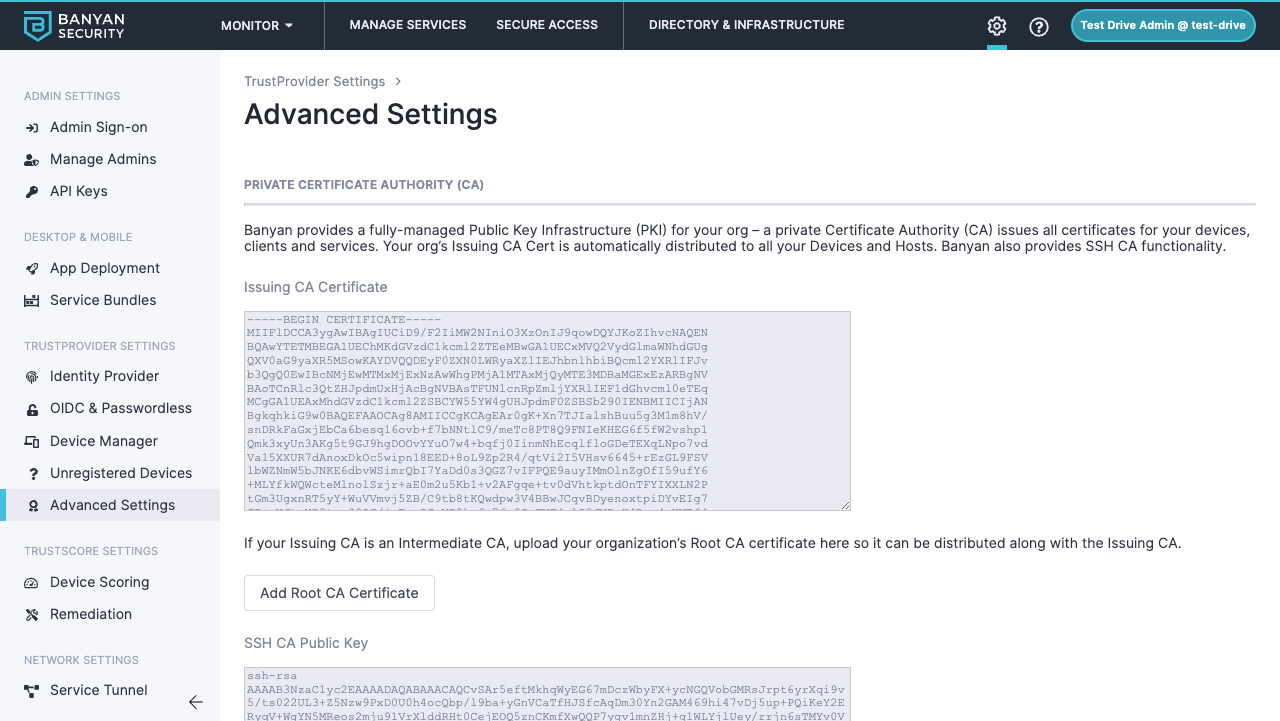
Task: Click the Admin Sign-on icon in sidebar
Action: pos(32,128)
